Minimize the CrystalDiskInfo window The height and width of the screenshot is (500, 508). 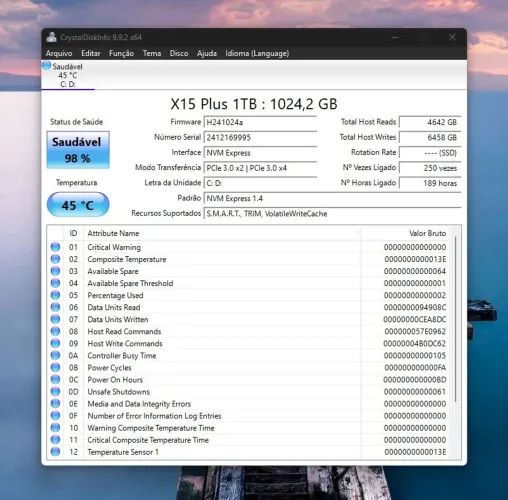(x=395, y=37)
